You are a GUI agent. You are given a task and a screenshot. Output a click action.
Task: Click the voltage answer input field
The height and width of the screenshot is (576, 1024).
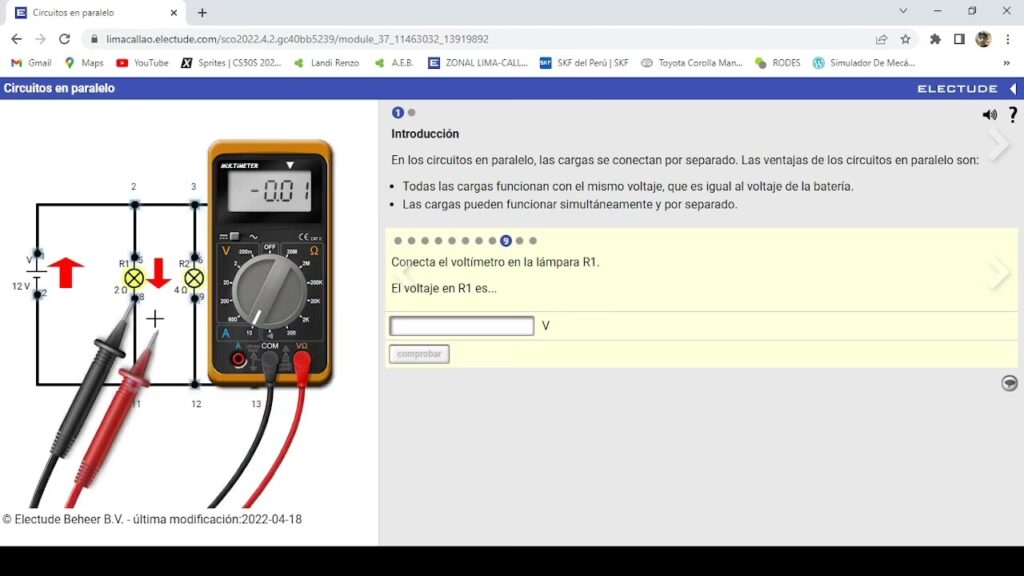pyautogui.click(x=461, y=326)
